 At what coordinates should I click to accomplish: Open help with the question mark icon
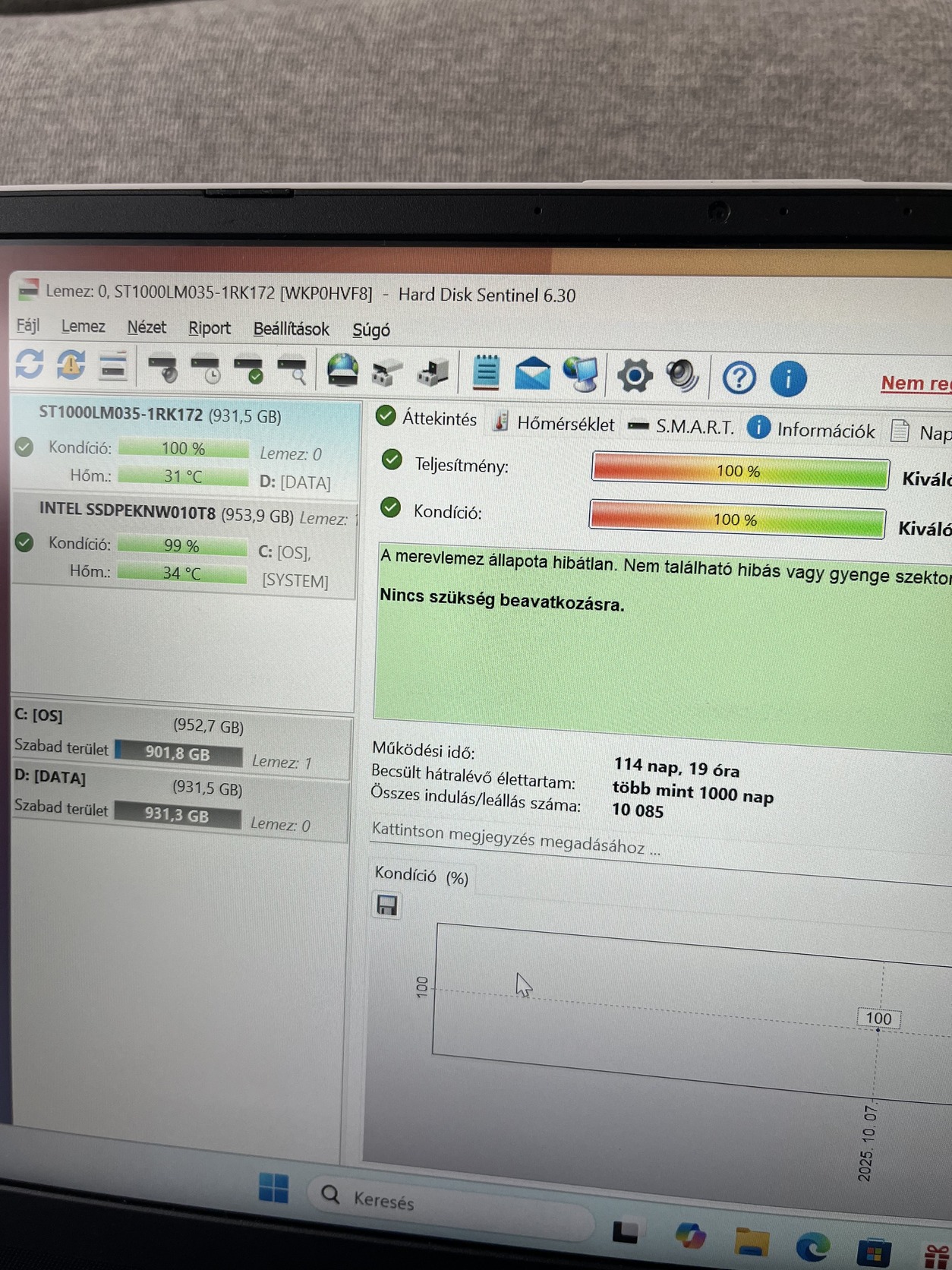click(739, 378)
